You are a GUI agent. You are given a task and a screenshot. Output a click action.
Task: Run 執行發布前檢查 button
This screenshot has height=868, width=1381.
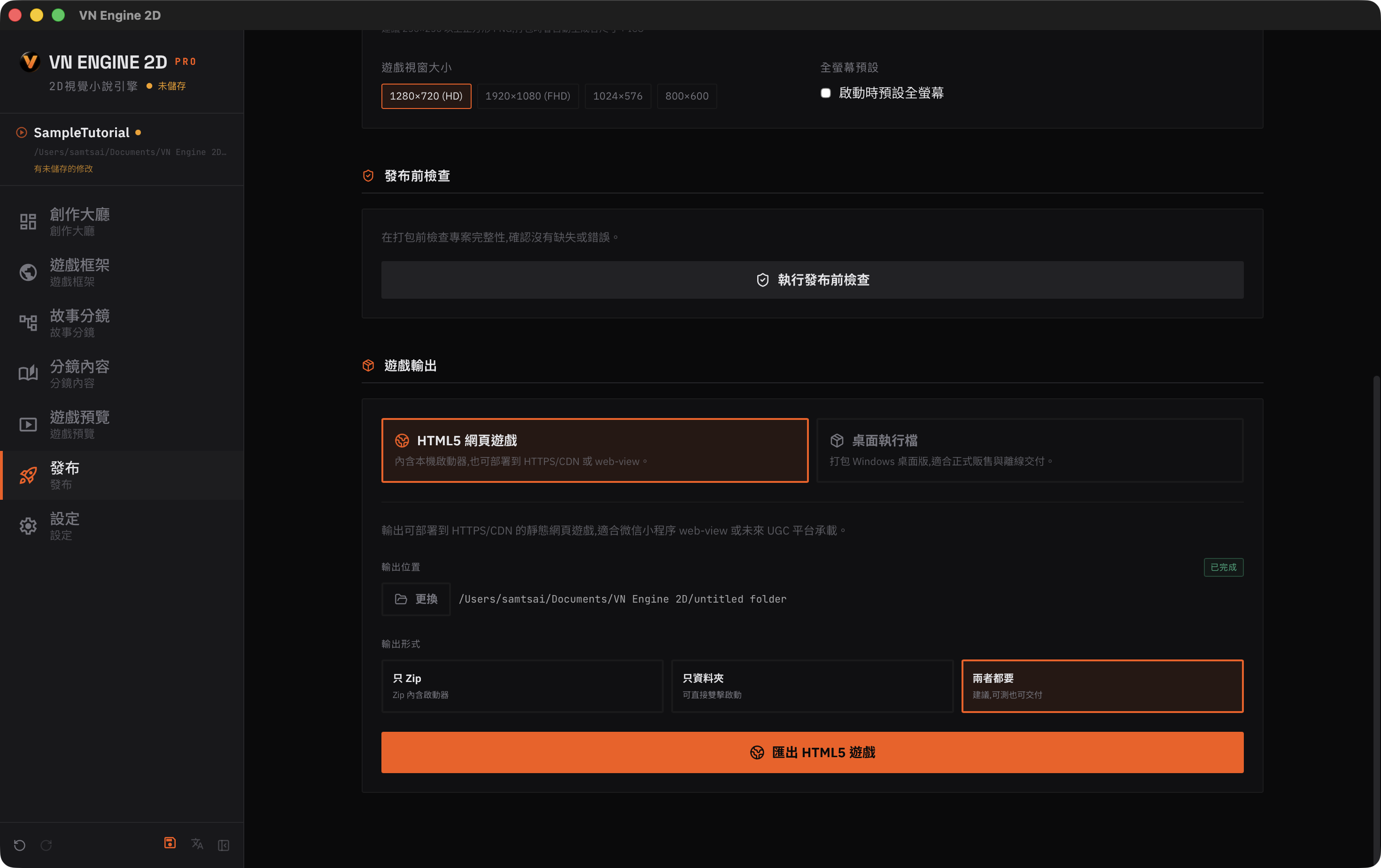pos(812,280)
